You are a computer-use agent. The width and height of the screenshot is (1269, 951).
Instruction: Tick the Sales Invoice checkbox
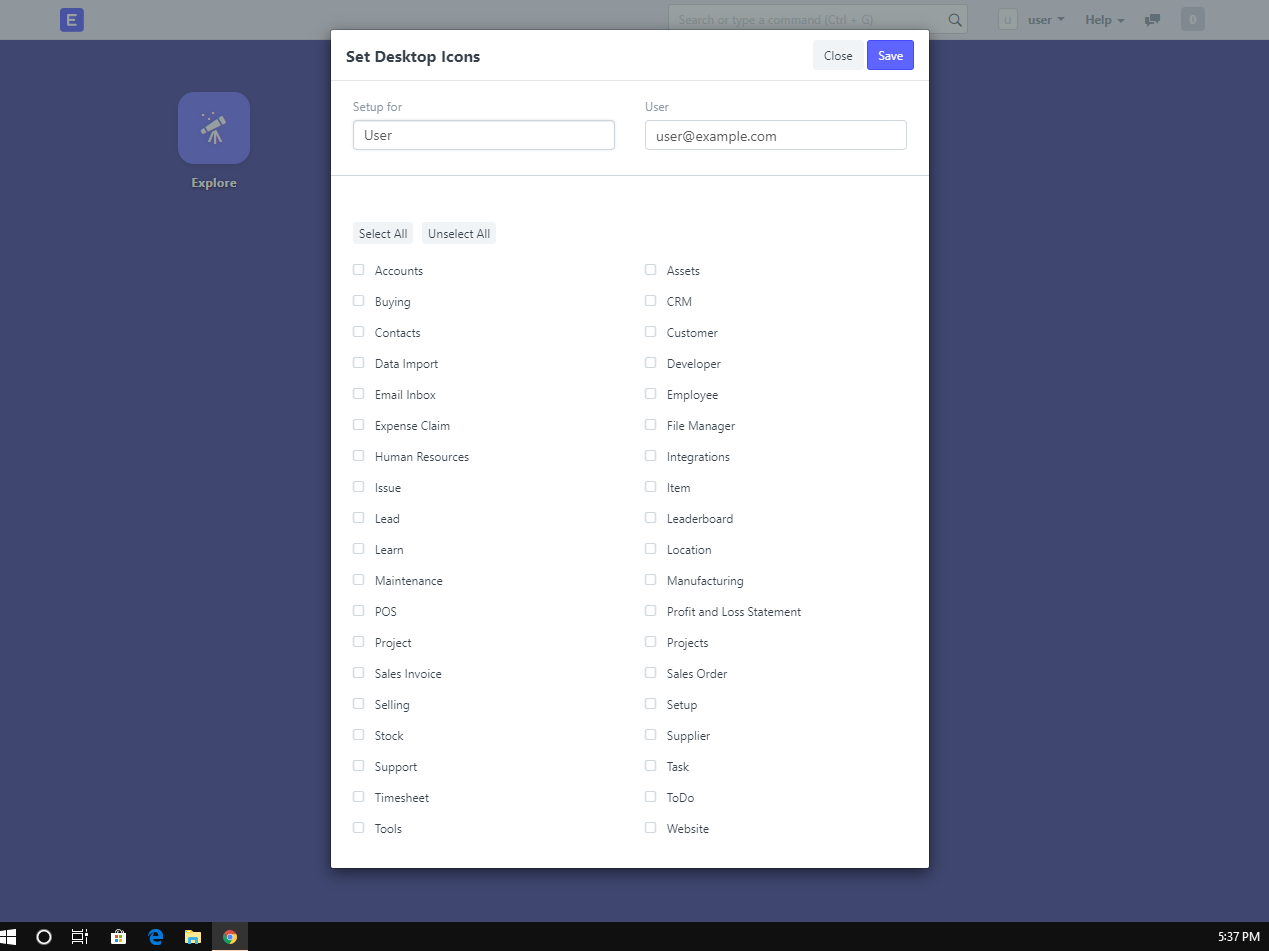[359, 673]
